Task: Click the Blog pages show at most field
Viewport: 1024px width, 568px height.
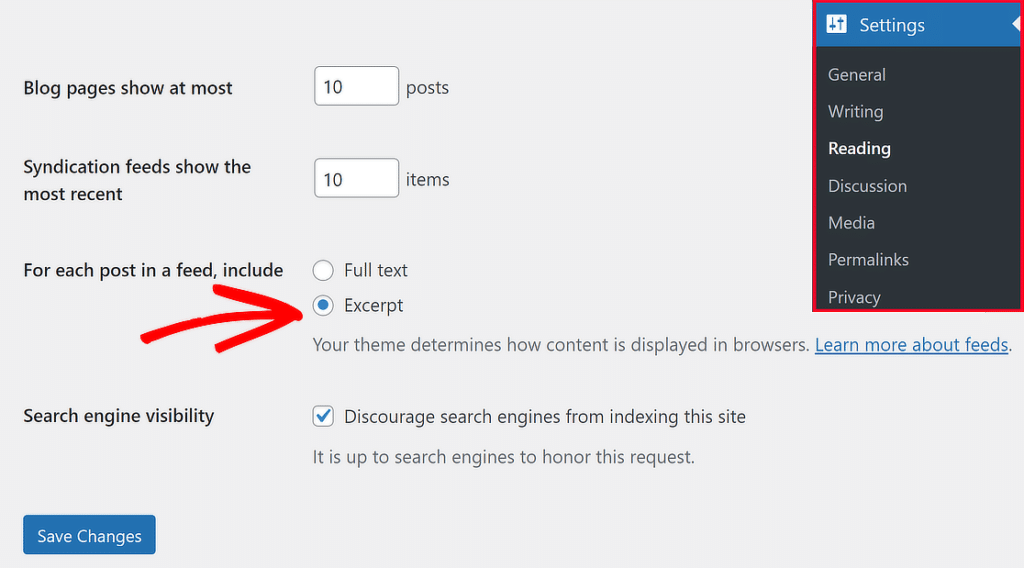Action: click(356, 87)
